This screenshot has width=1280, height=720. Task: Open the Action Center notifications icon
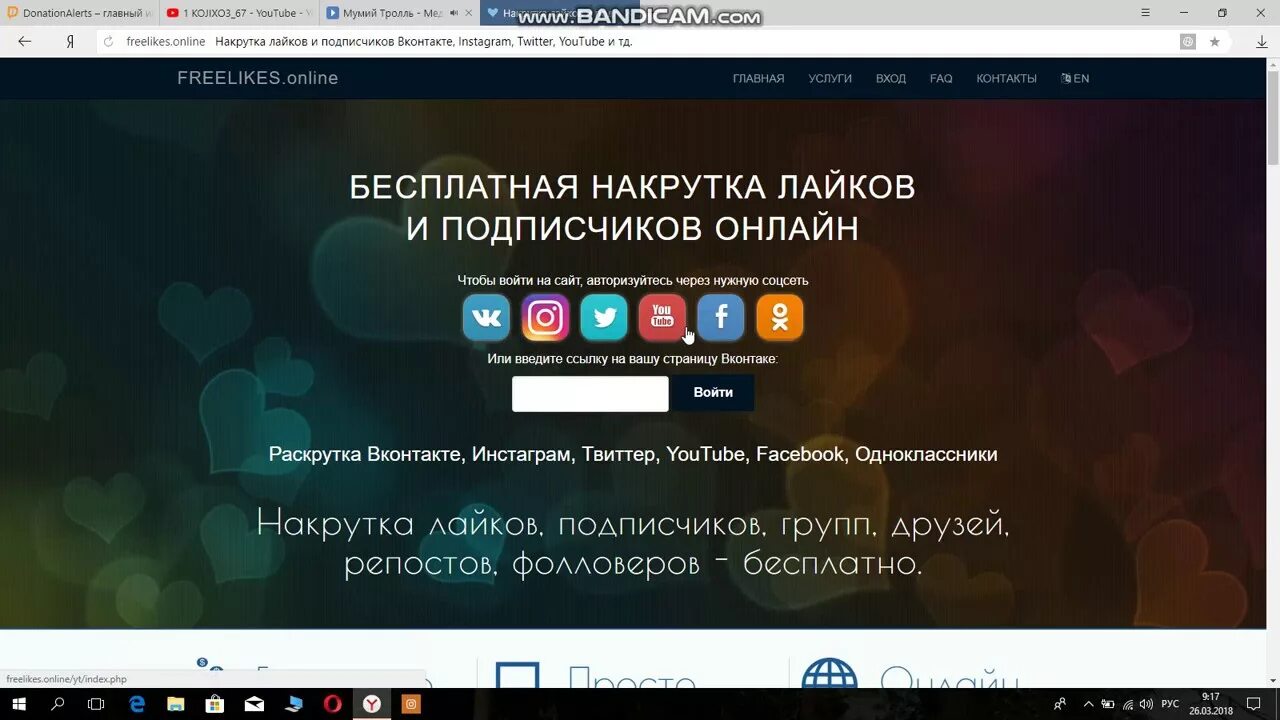tap(1253, 704)
